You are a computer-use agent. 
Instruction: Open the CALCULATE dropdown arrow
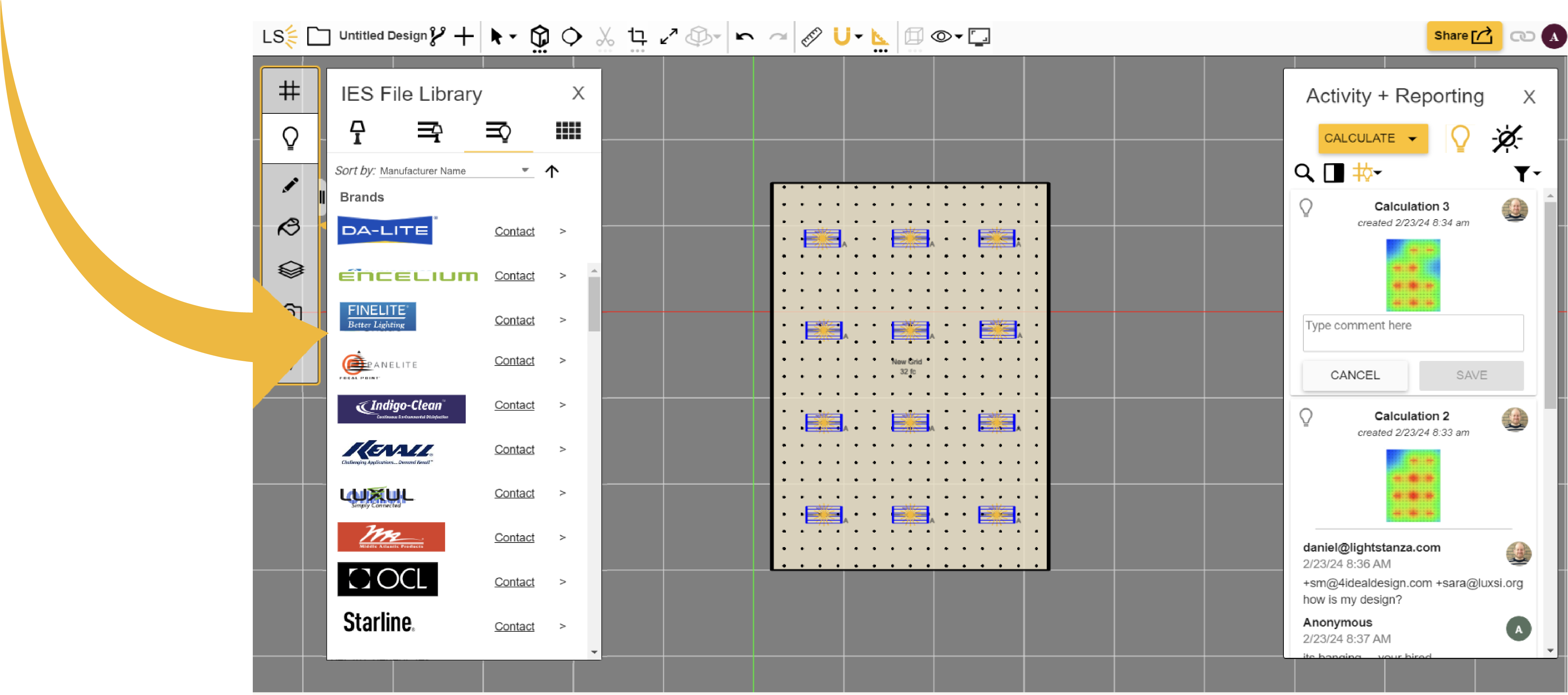pos(1412,139)
